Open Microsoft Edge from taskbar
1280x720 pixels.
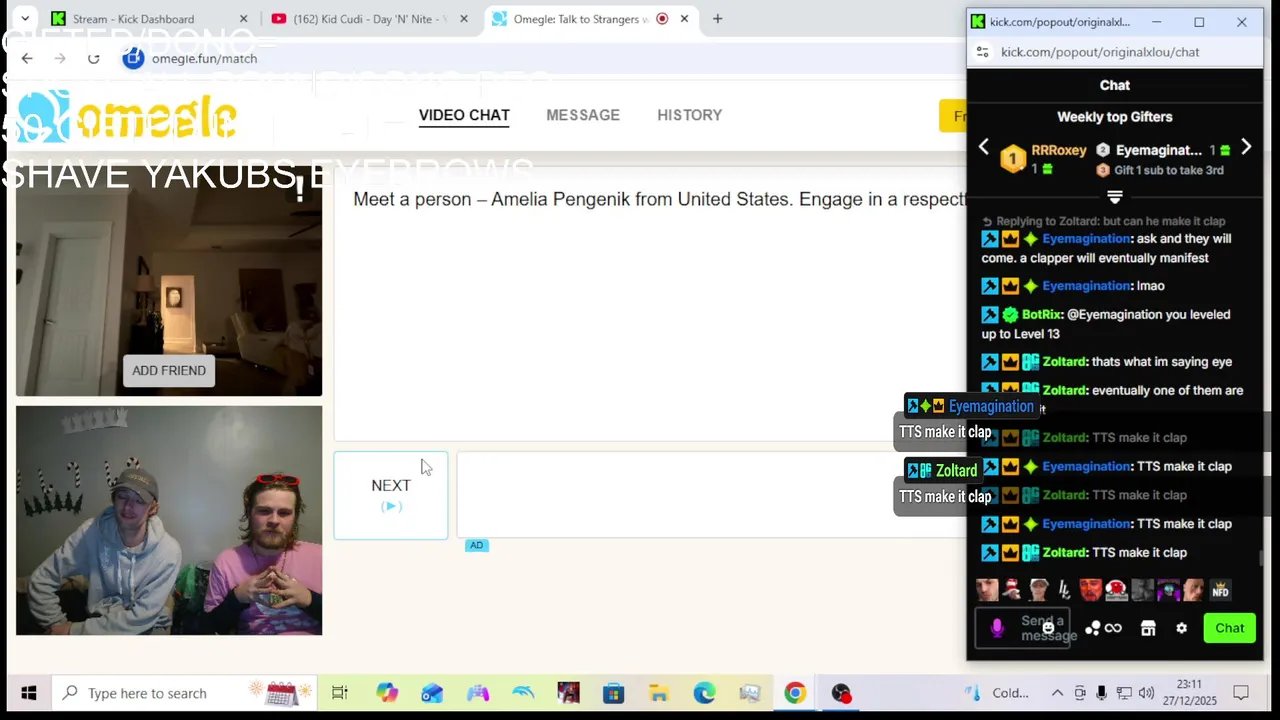[704, 693]
